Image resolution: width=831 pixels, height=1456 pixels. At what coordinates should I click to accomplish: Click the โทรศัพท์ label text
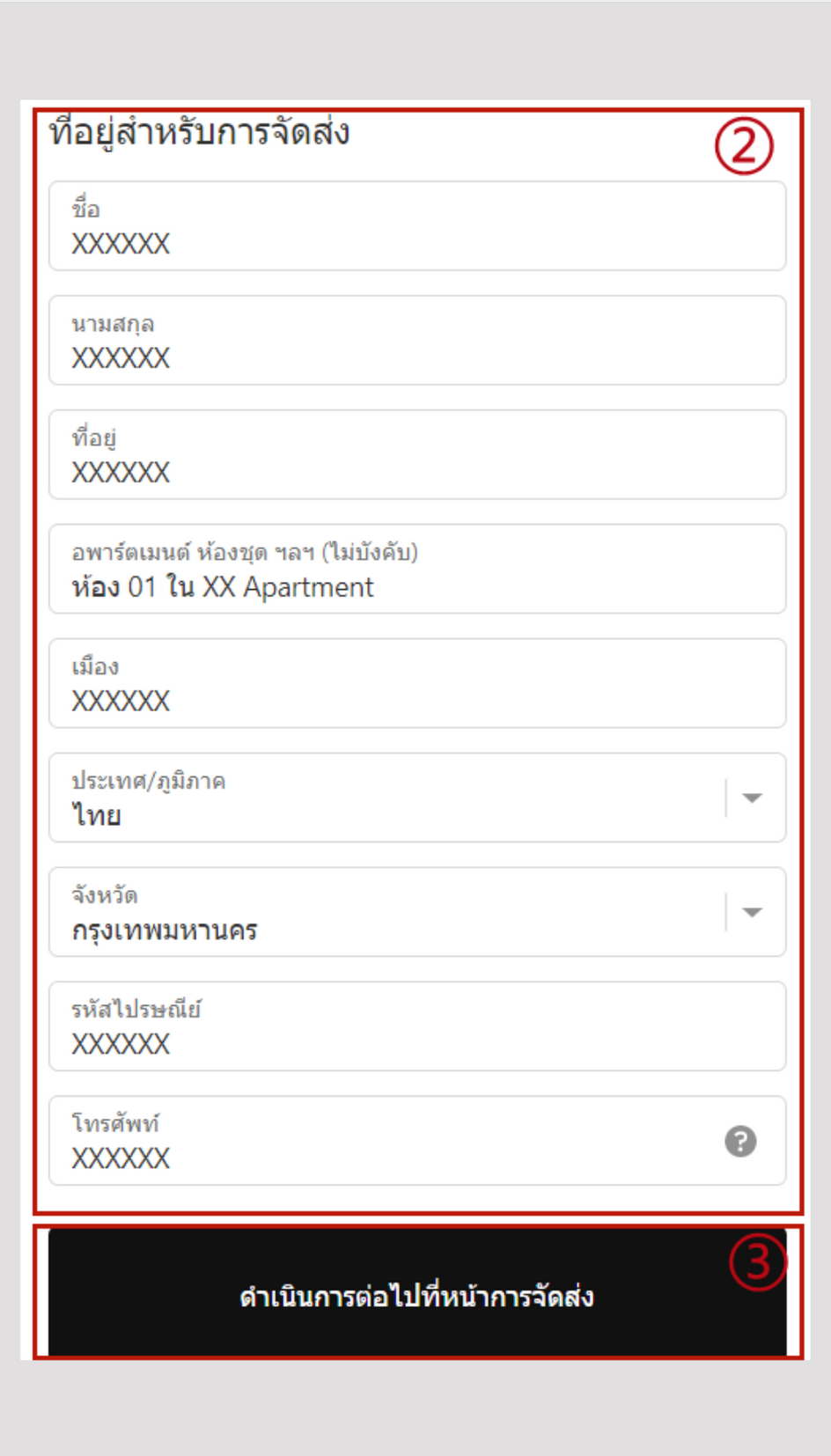(115, 1123)
